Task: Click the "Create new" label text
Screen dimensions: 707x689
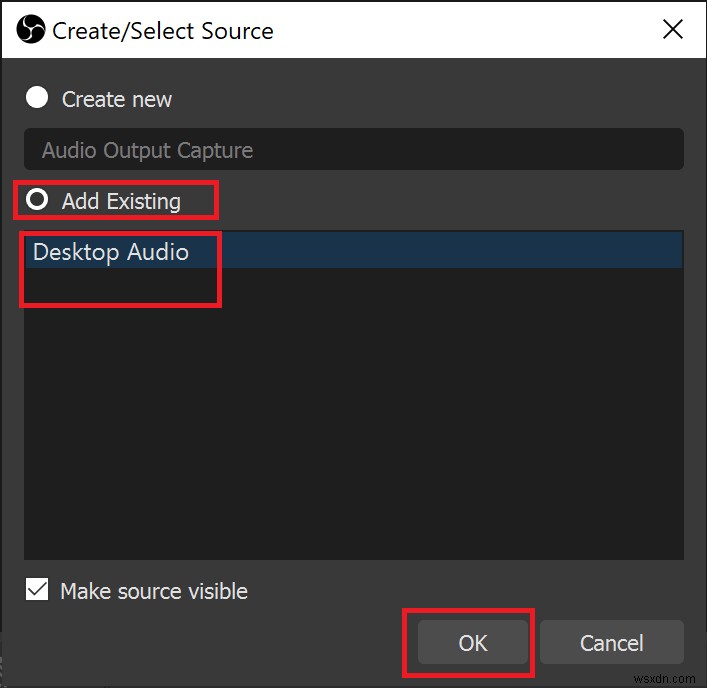Action: tap(116, 99)
